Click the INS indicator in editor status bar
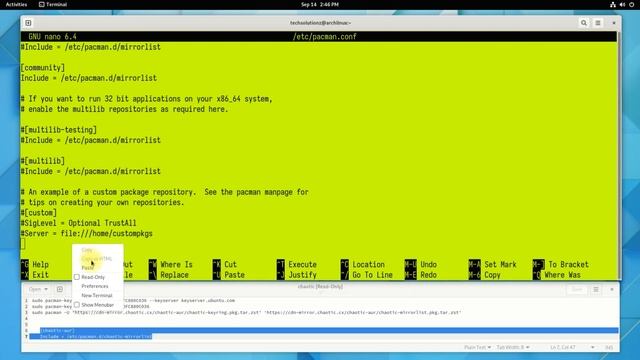Image resolution: width=640 pixels, height=360 pixels. 609,347
